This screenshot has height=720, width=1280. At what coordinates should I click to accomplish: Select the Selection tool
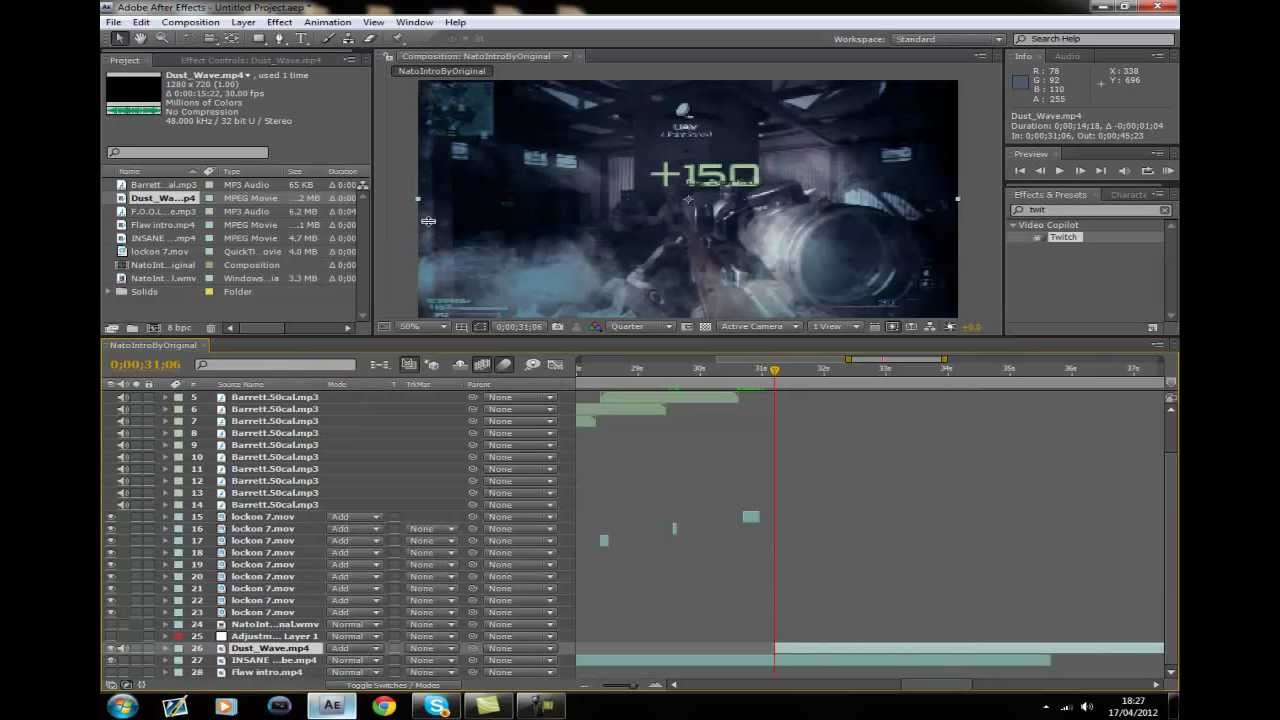[x=119, y=39]
